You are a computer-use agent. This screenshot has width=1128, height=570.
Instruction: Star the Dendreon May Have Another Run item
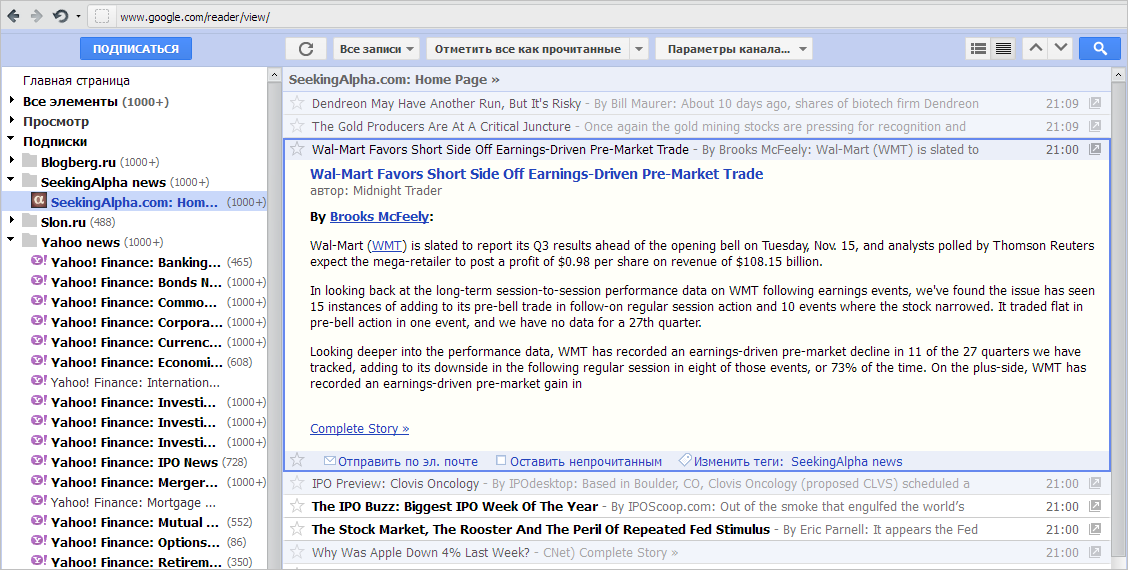[x=297, y=103]
